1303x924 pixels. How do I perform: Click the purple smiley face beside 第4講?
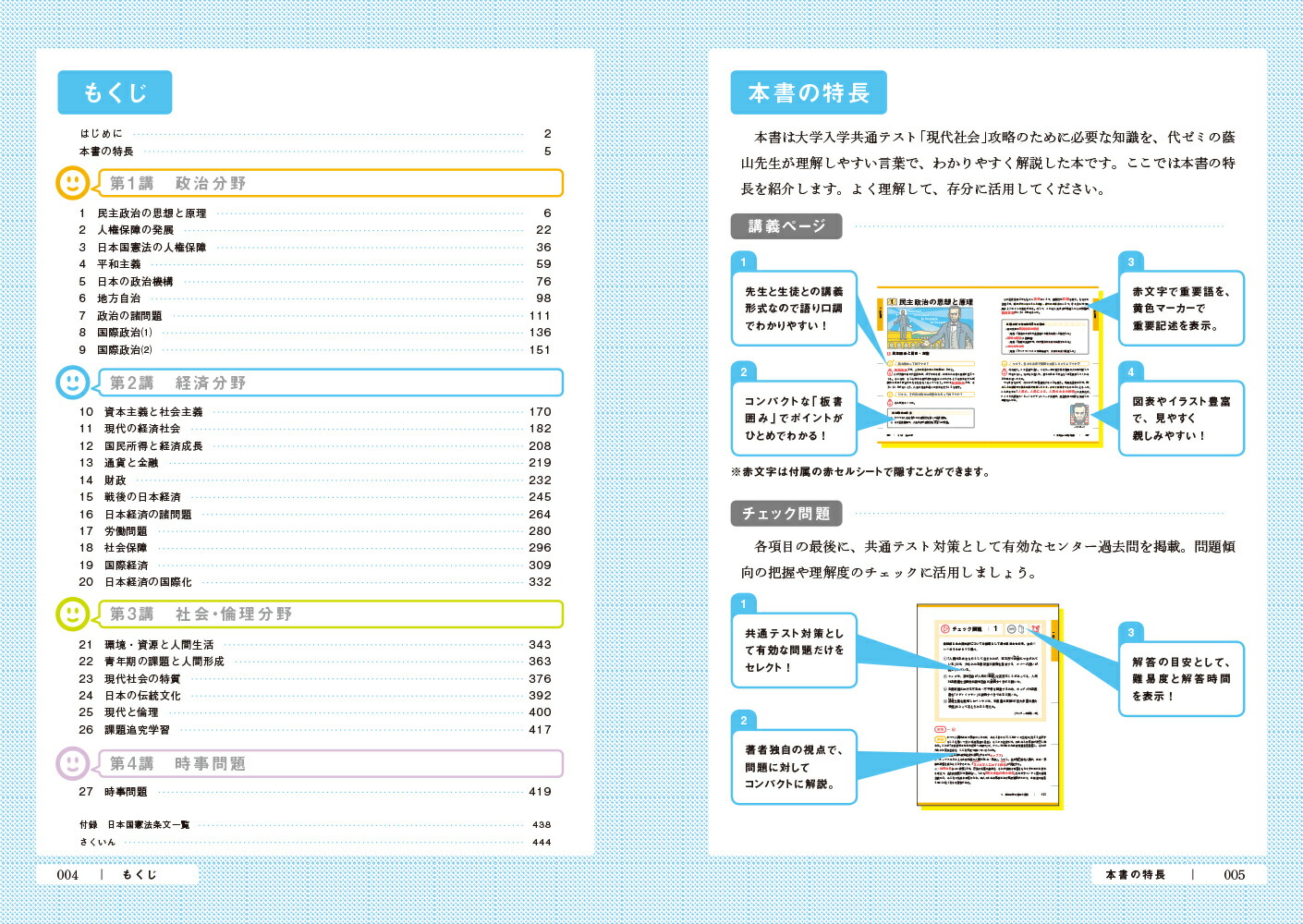click(x=73, y=763)
